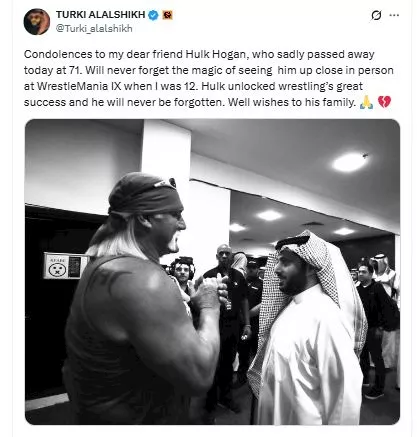Viewport: 417px width, 437px height.
Task: Click the folded hands emoji in the tweet
Action: pyautogui.click(x=366, y=102)
